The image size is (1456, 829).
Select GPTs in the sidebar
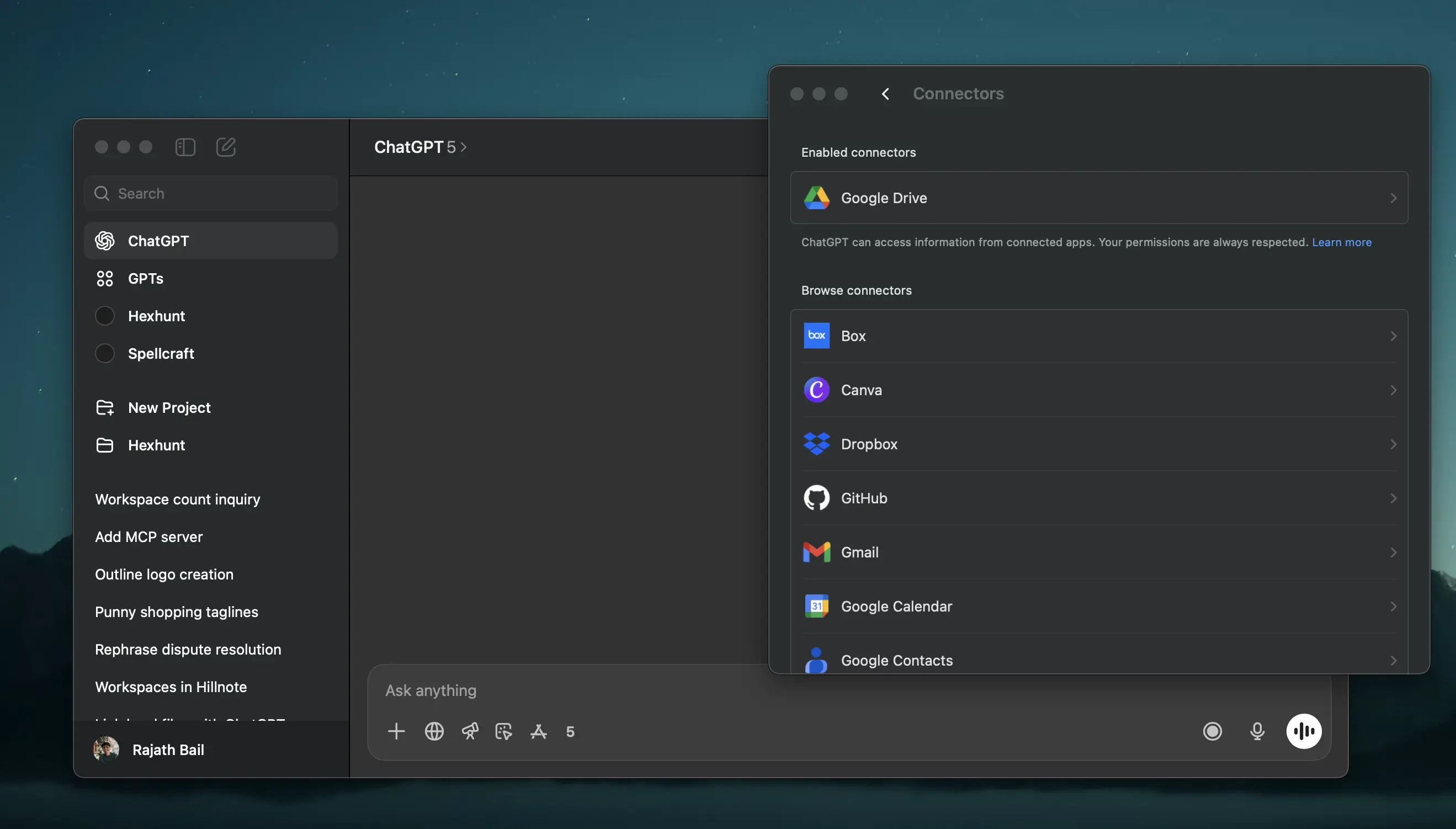click(146, 278)
